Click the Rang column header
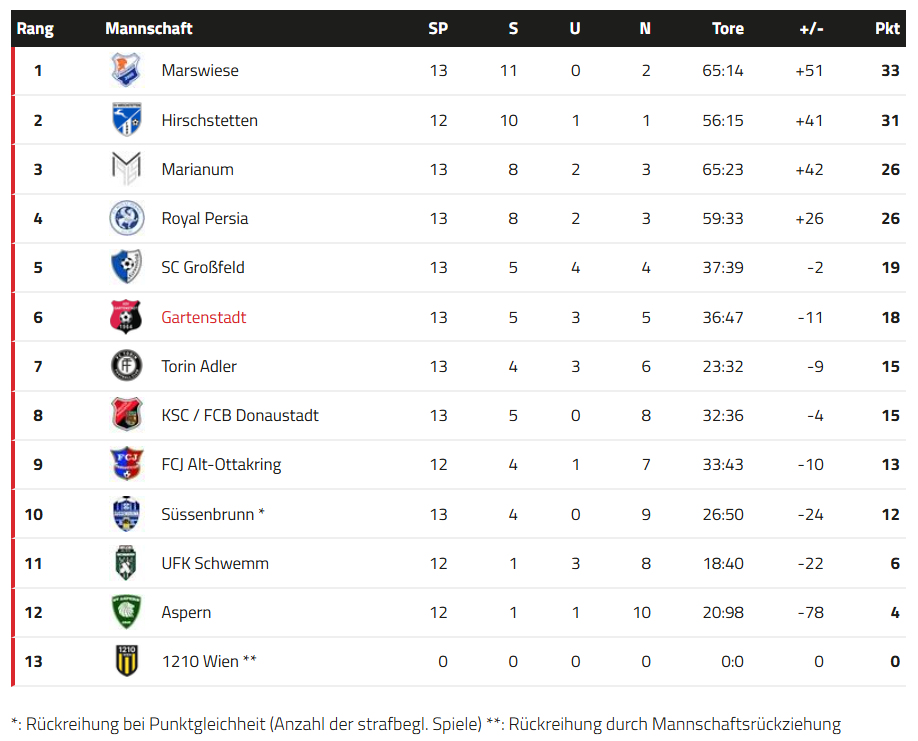Image resolution: width=918 pixels, height=741 pixels. coord(35,28)
